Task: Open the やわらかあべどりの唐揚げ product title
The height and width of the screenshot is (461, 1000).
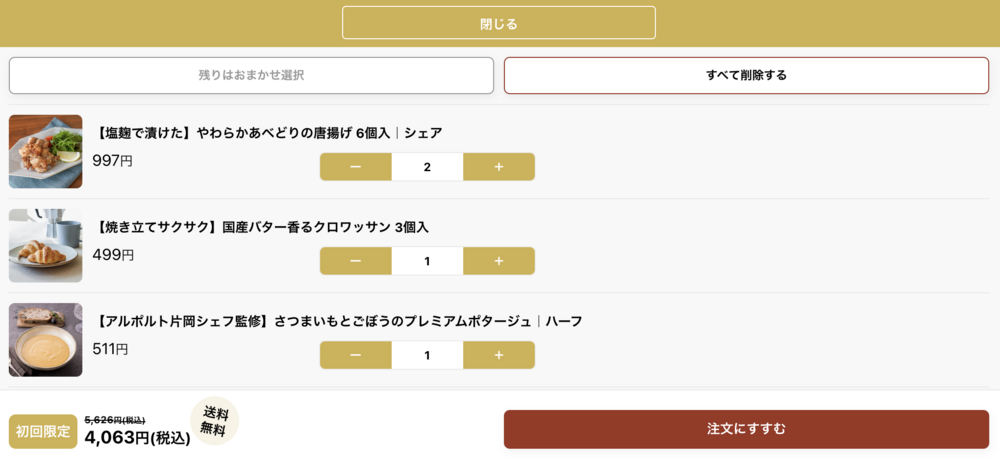Action: pyautogui.click(x=268, y=133)
